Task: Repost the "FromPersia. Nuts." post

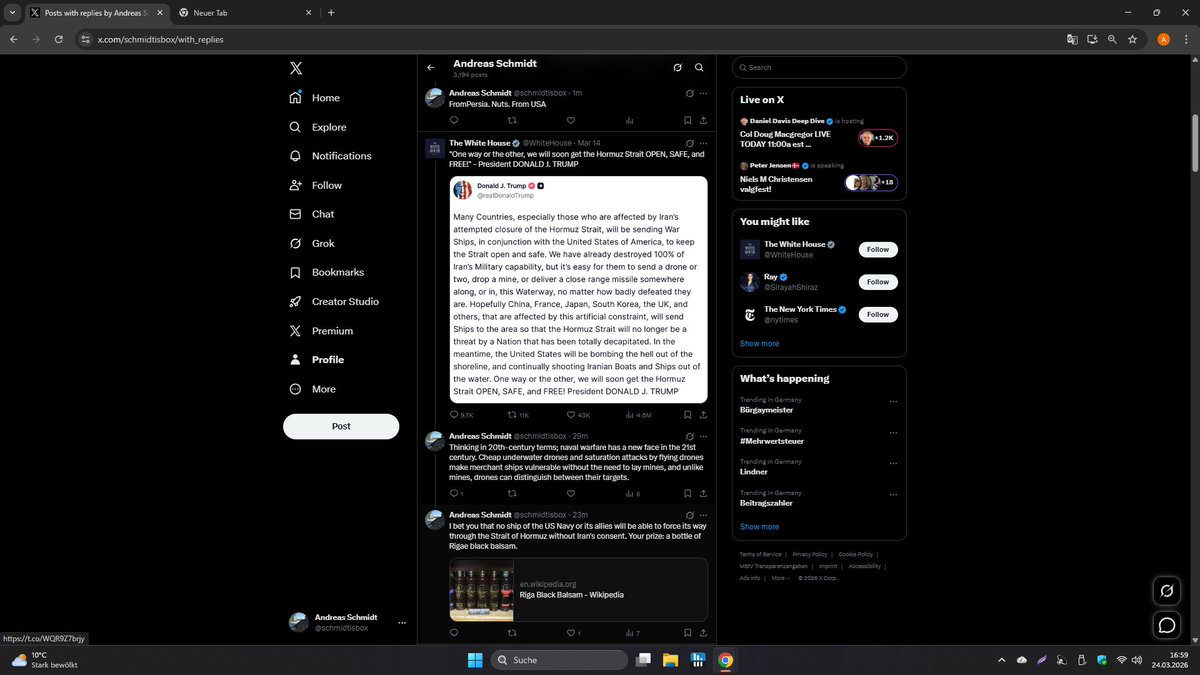Action: tap(513, 120)
